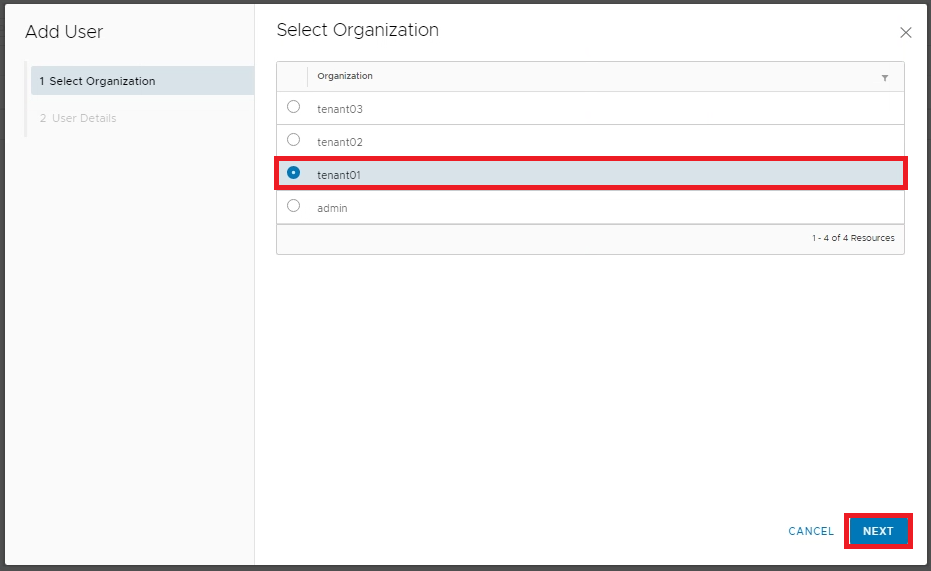This screenshot has height=571, width=931.
Task: Close the Add User dialog
Action: coord(906,33)
